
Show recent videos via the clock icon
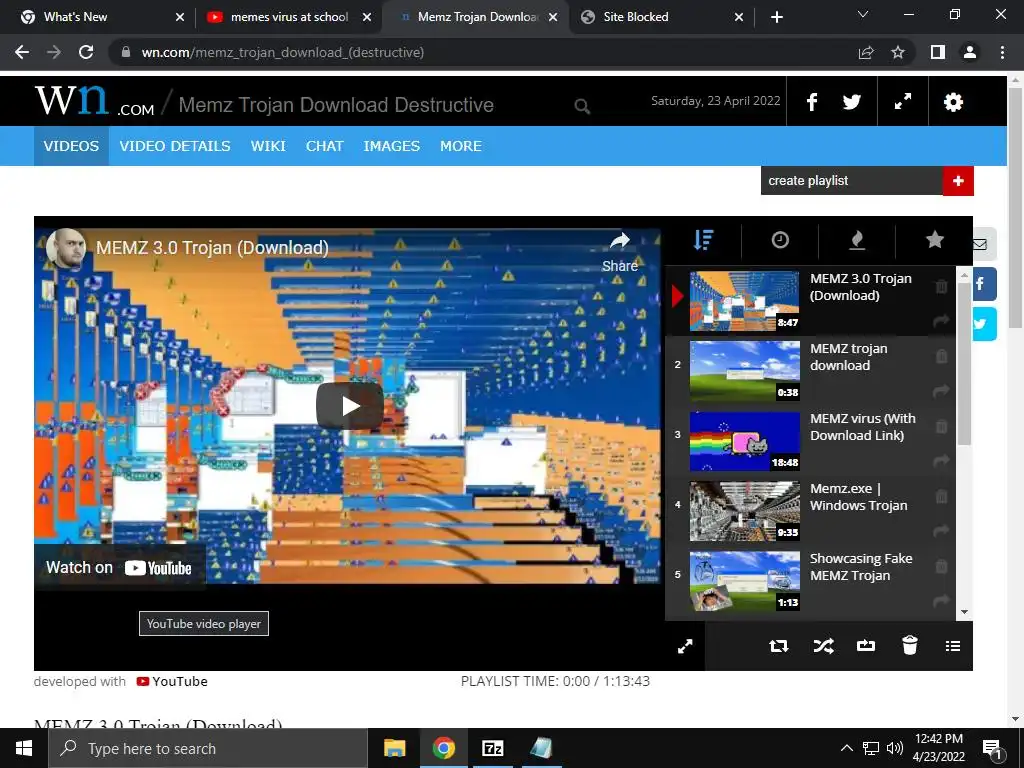pyautogui.click(x=780, y=240)
